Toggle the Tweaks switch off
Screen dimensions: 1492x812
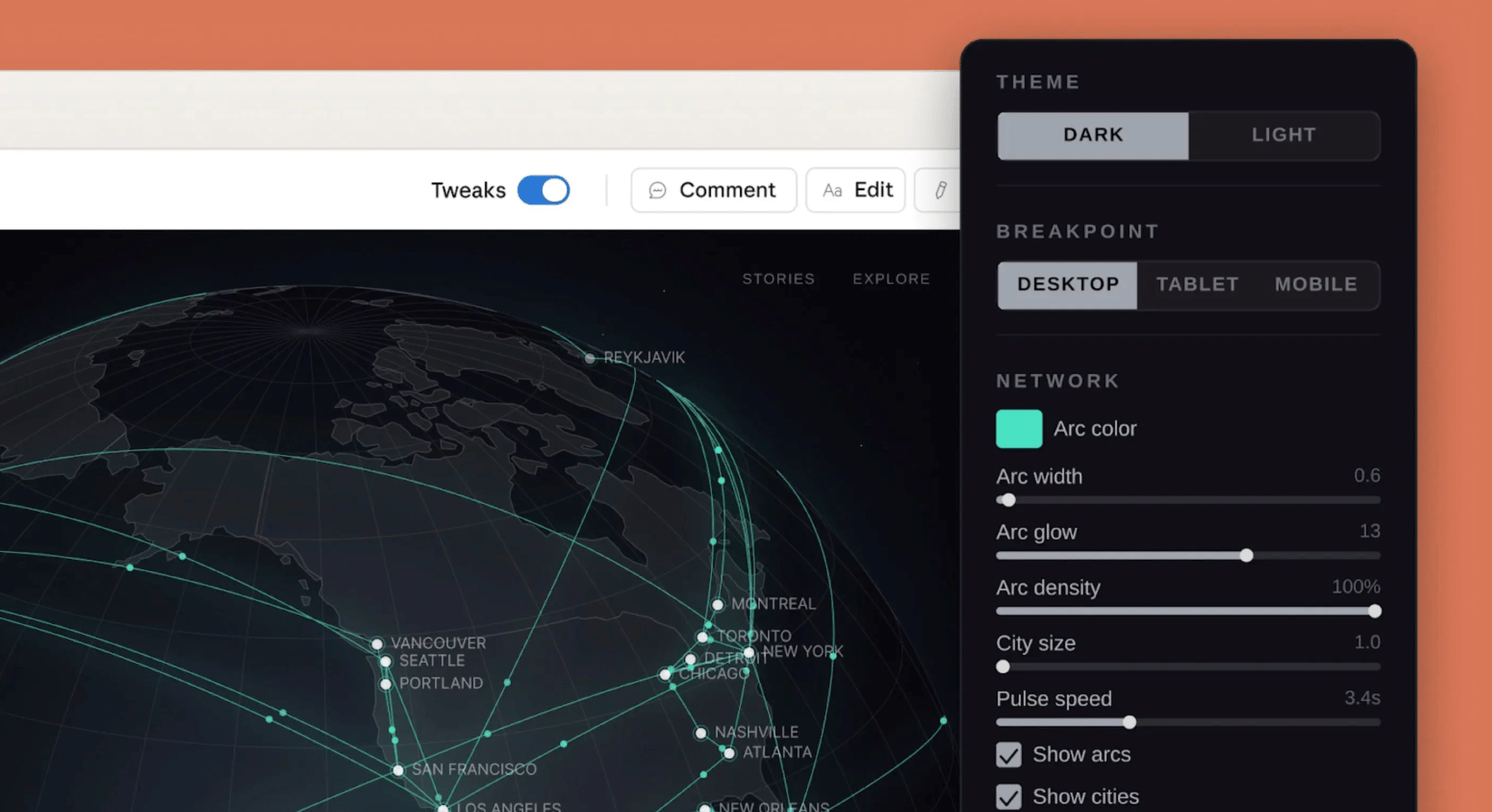(x=543, y=189)
